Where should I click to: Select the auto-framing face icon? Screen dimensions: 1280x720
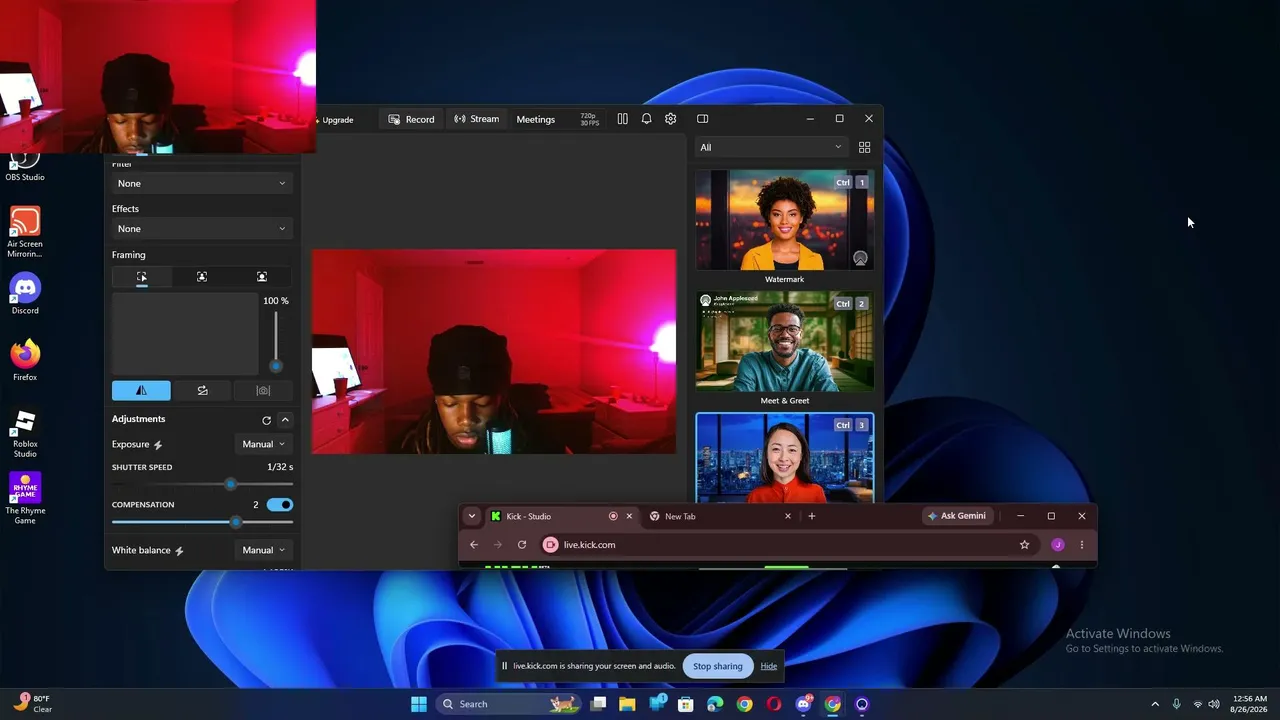click(202, 277)
